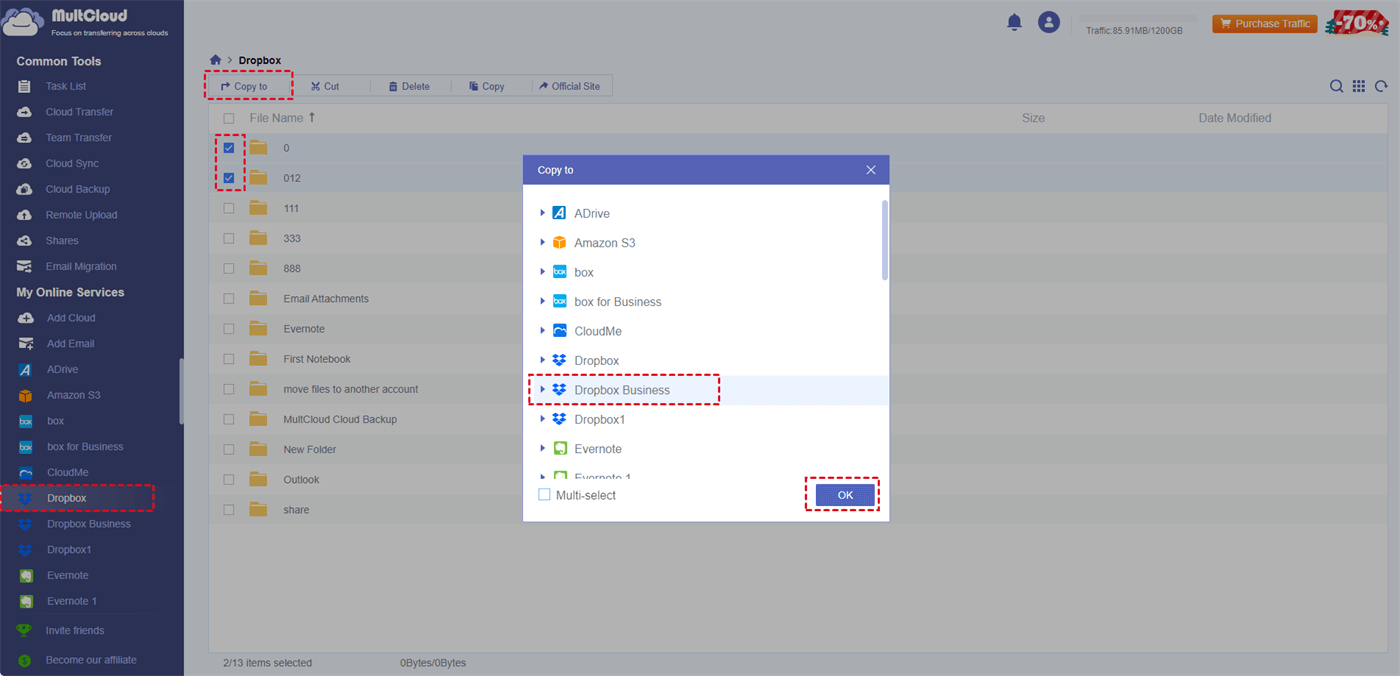Expand CloudMe tree arrow in dialog
Viewport: 1400px width, 676px height.
[543, 331]
